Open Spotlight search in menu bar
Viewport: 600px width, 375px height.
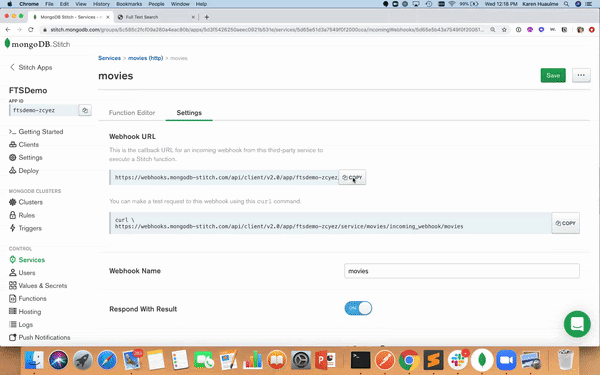click(566, 4)
